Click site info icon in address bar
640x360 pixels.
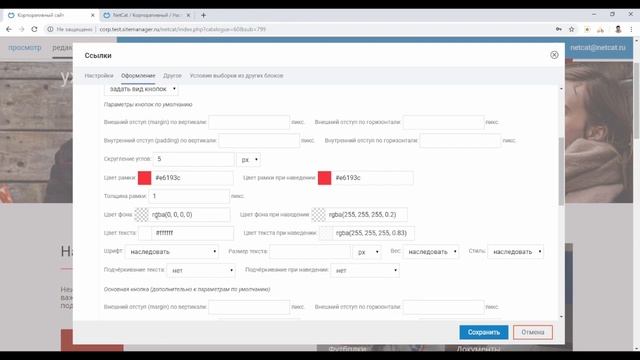(50, 29)
